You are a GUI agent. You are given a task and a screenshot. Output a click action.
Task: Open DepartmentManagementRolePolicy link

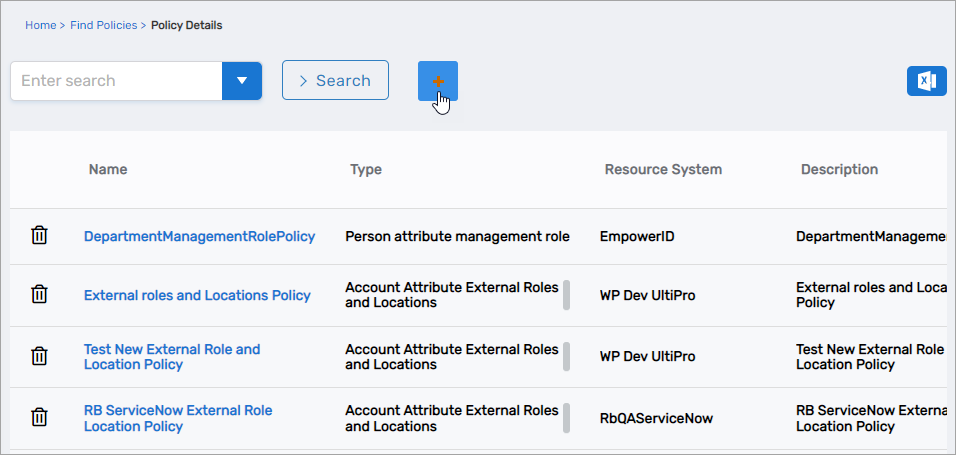tap(199, 237)
